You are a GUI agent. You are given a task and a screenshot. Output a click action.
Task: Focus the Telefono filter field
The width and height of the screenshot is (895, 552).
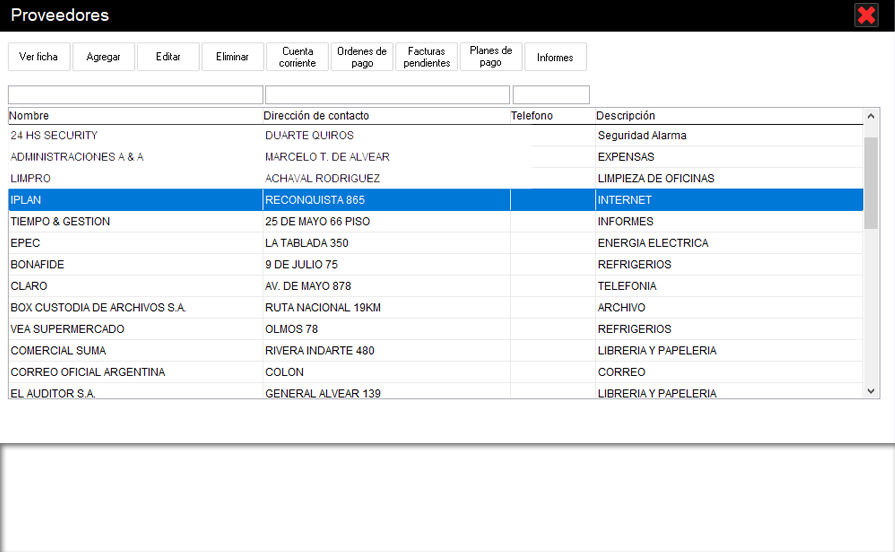551,95
